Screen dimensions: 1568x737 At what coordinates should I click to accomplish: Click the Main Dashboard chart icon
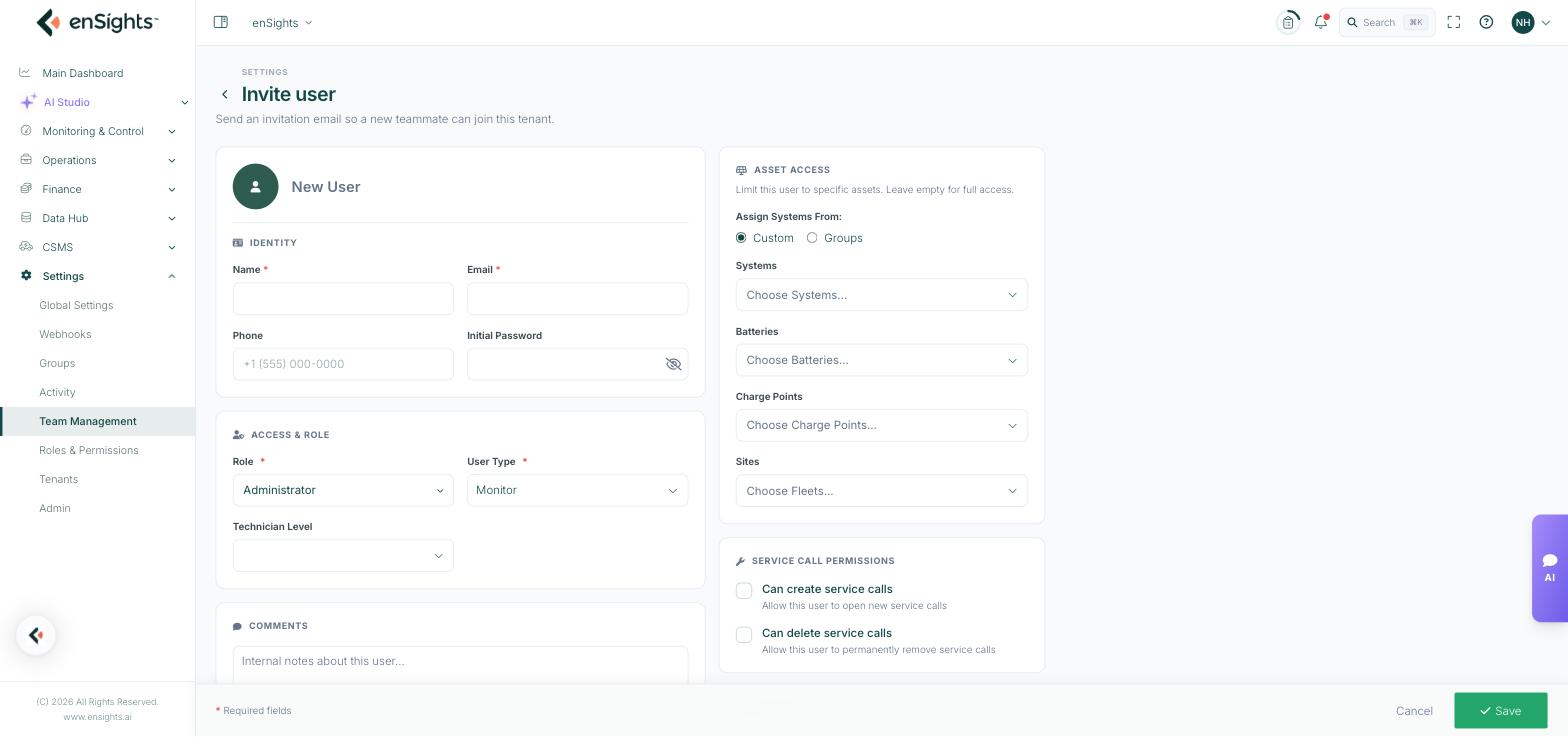[25, 73]
